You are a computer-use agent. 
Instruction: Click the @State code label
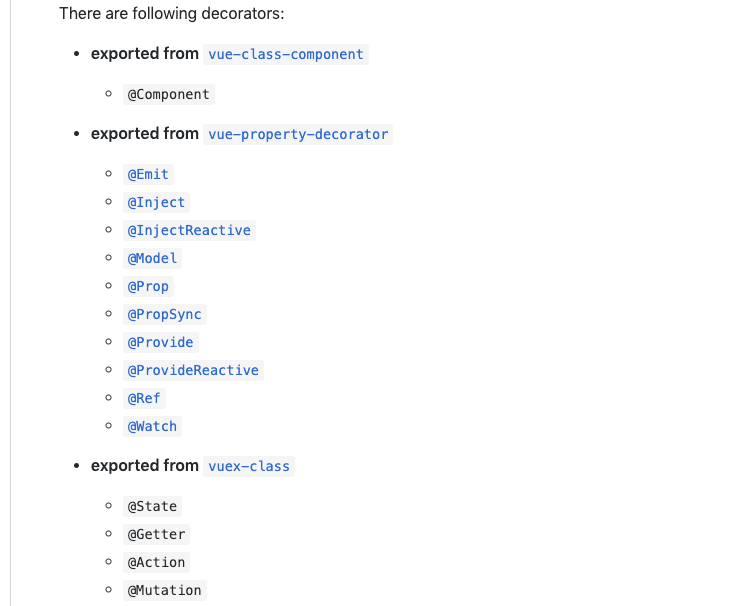152,506
